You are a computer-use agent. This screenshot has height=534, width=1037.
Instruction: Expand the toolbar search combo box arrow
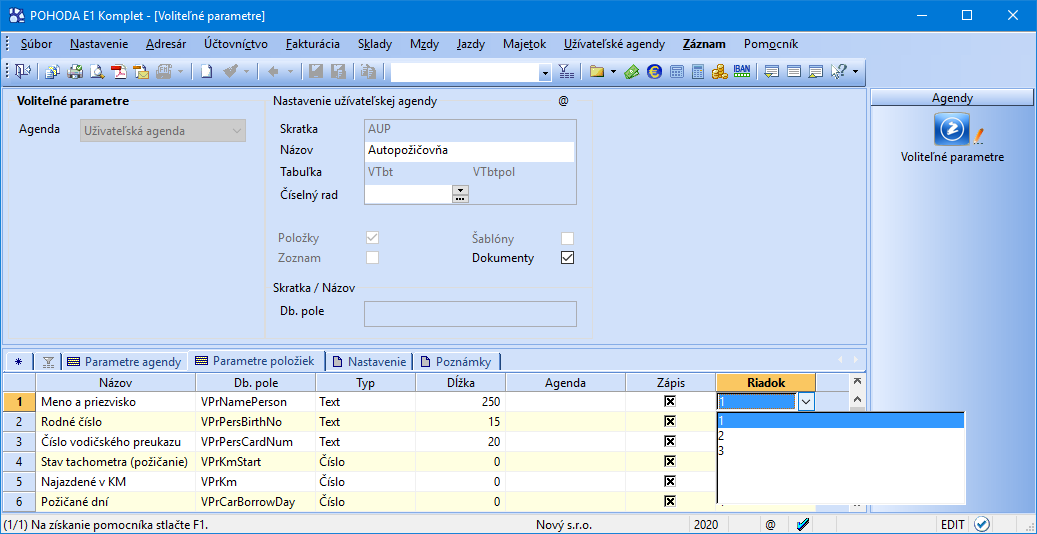[x=545, y=72]
